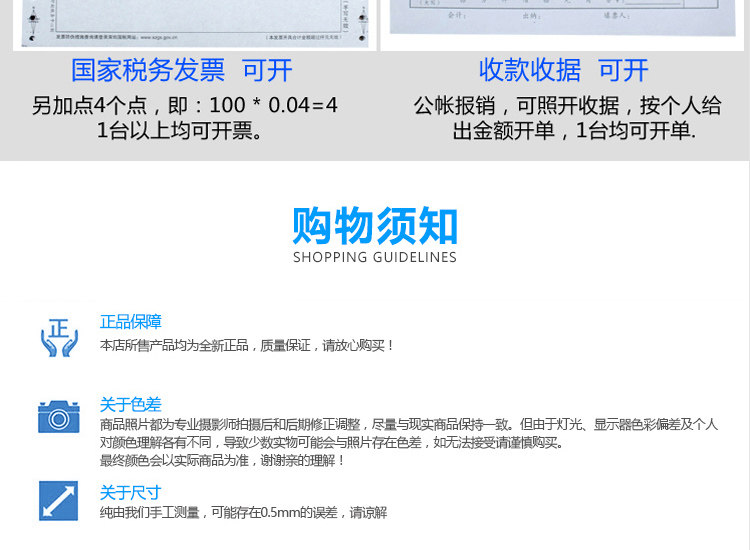
Task: Click the 收款收据 可开 heading
Action: point(563,70)
